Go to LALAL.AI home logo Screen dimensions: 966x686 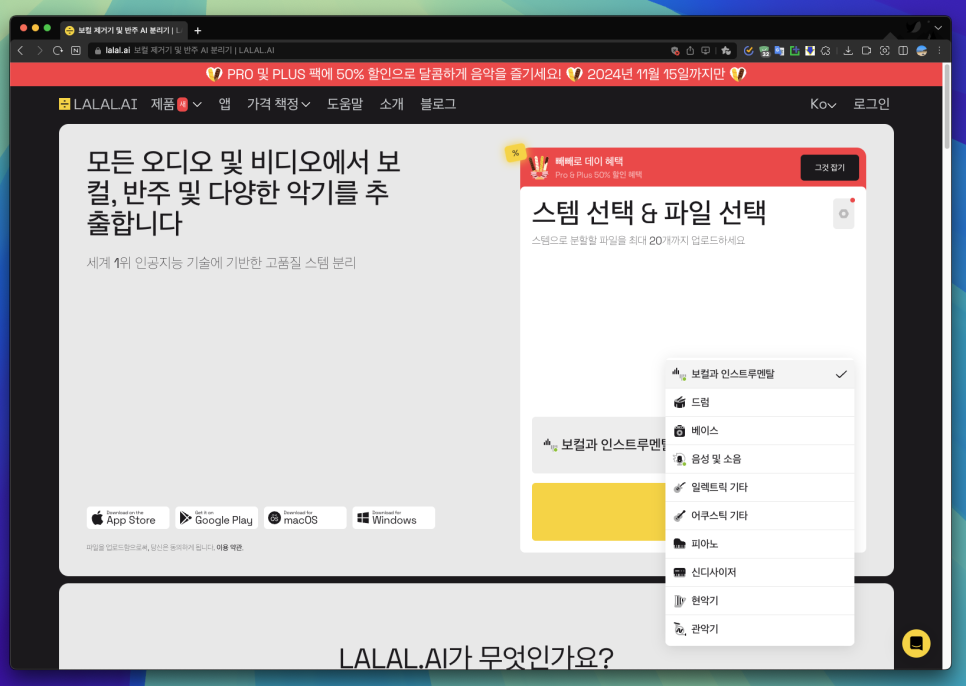click(x=98, y=104)
